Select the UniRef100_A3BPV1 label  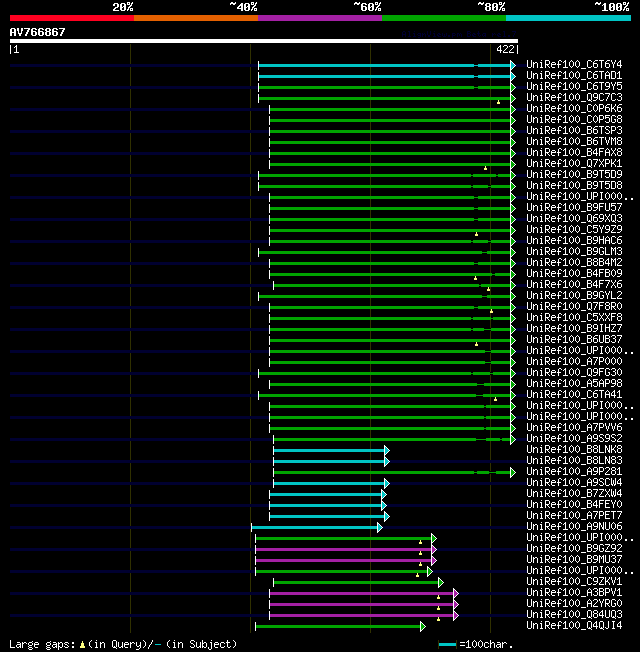(574, 593)
